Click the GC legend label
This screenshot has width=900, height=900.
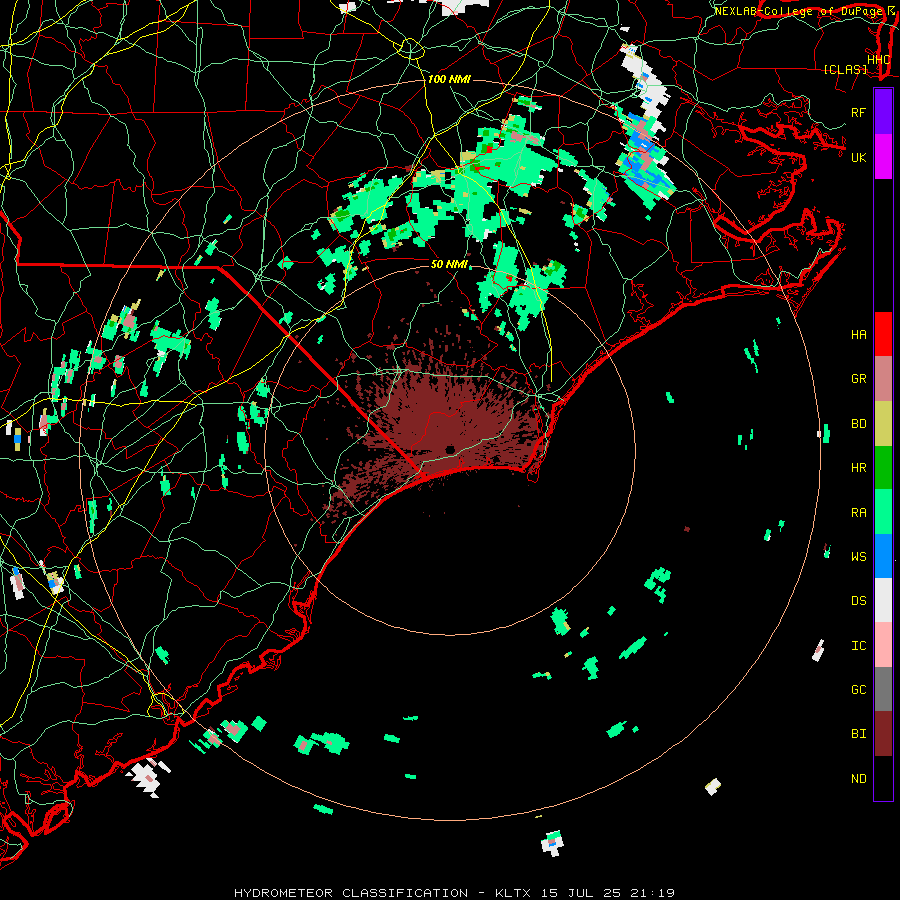[858, 690]
